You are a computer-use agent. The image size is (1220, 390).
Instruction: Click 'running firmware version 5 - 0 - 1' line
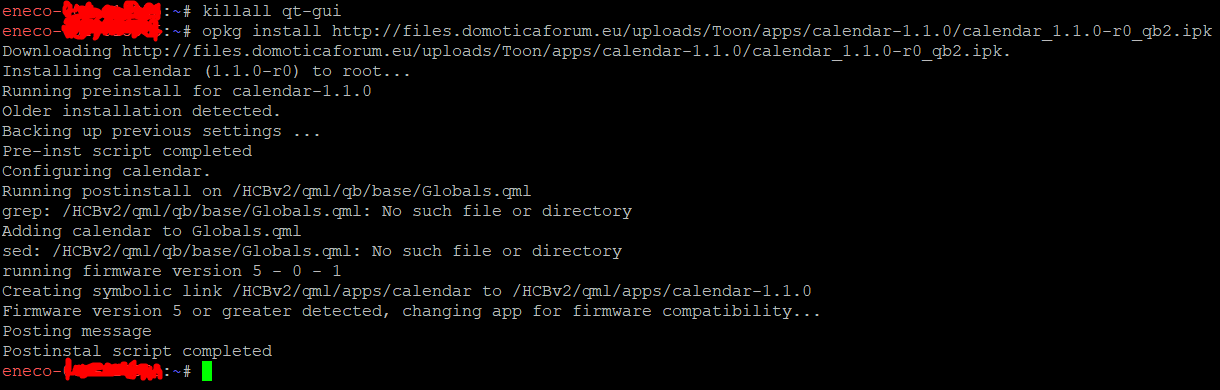pyautogui.click(x=171, y=271)
